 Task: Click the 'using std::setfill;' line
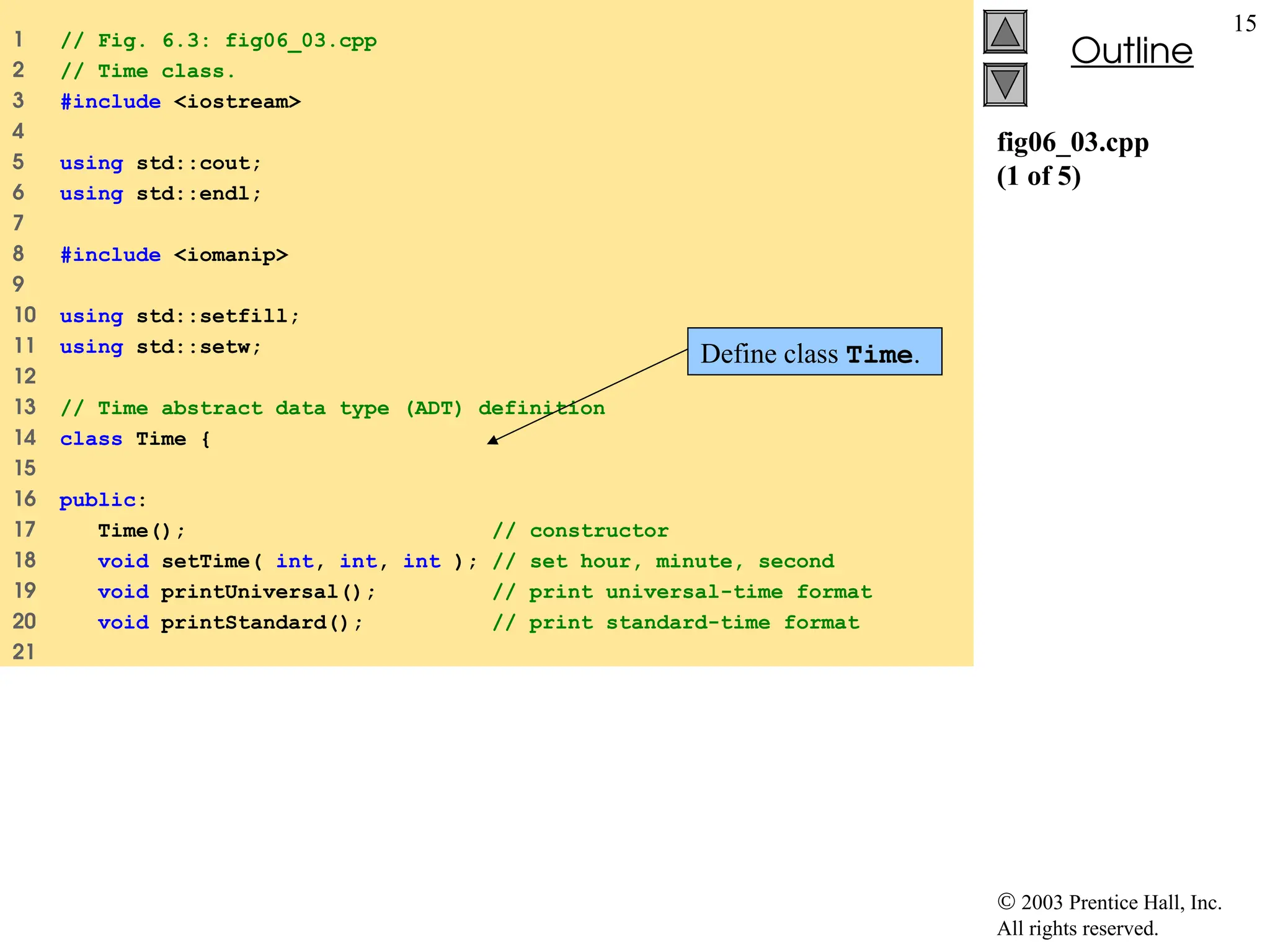[179, 316]
